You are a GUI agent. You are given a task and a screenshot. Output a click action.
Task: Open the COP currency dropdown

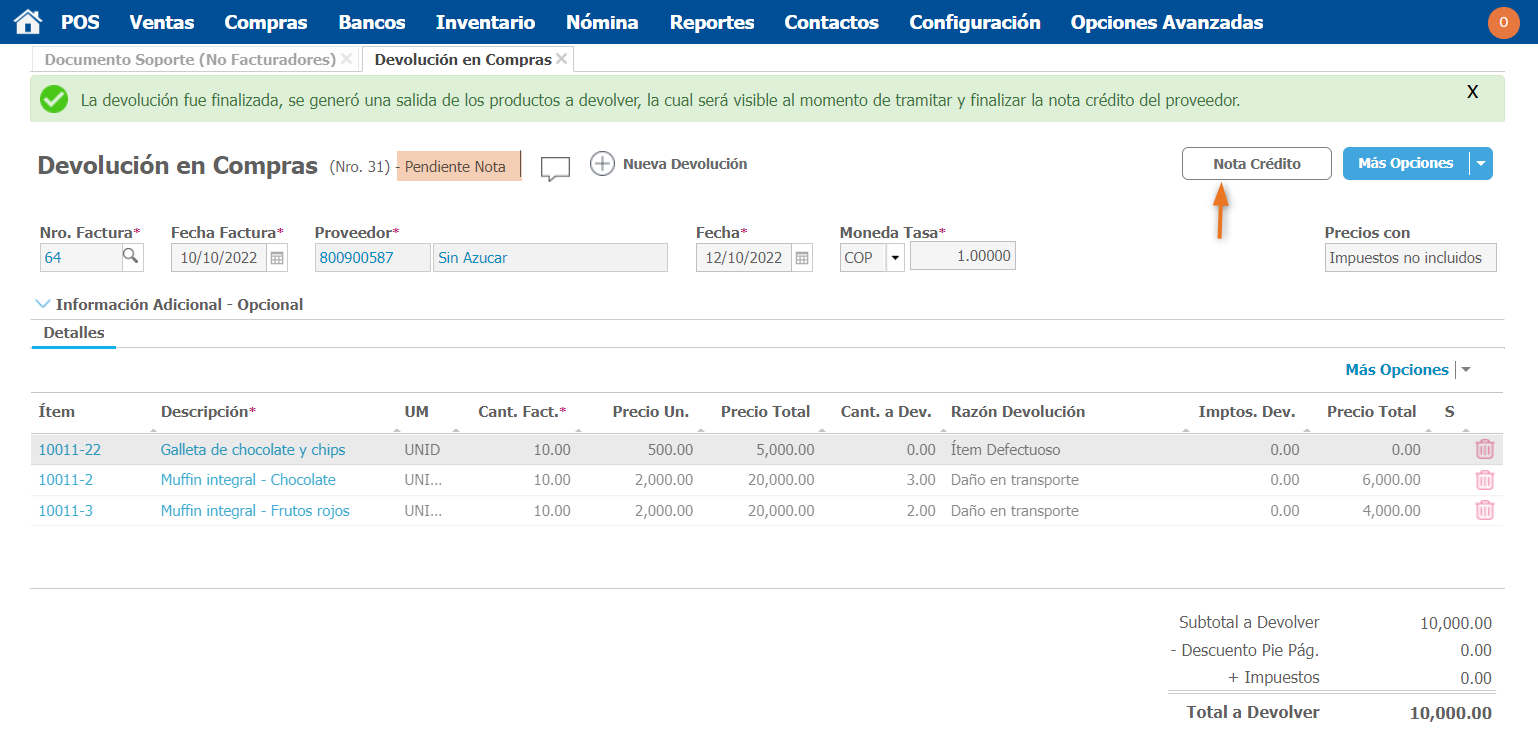(895, 258)
